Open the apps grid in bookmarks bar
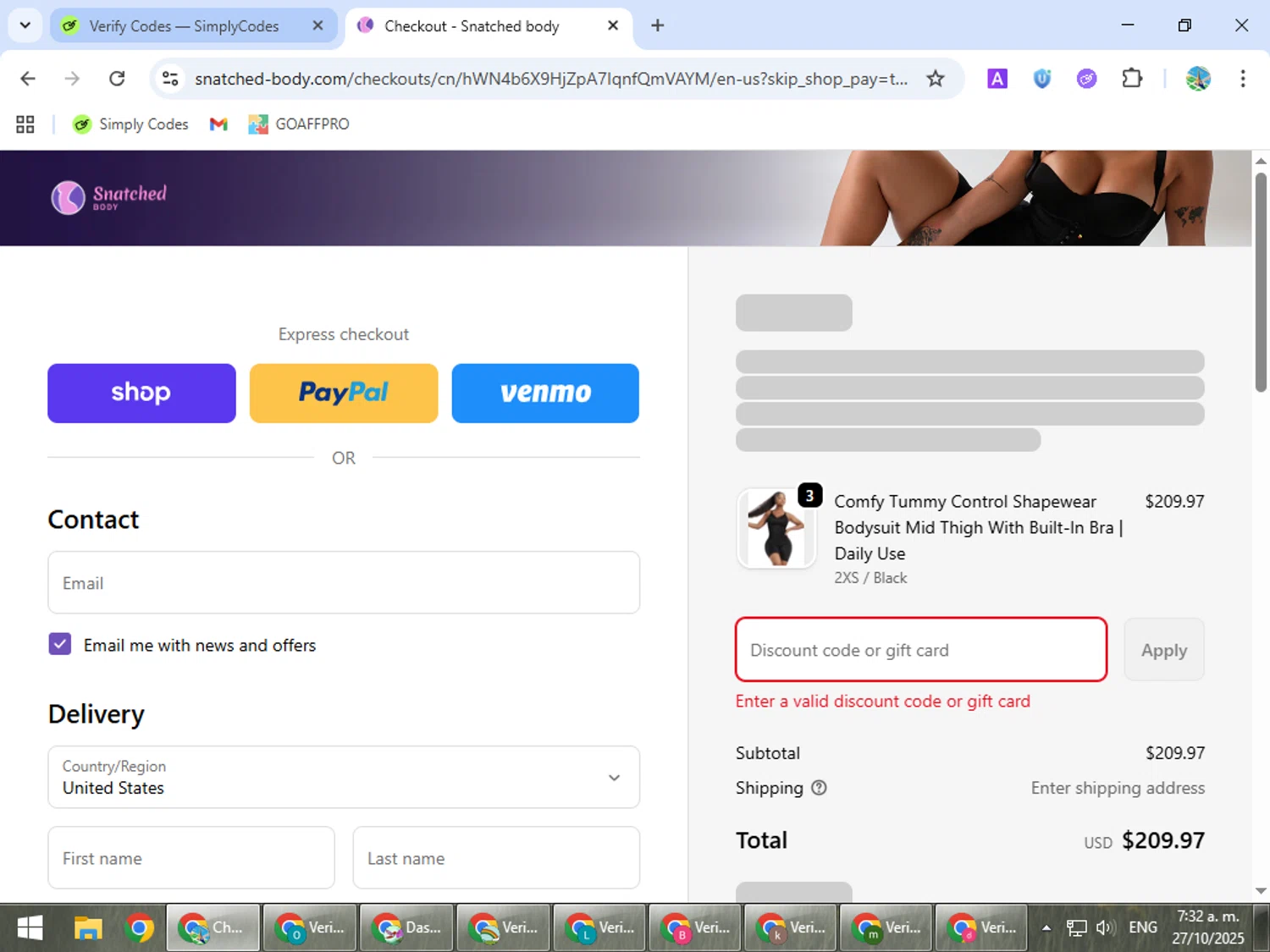 click(25, 124)
